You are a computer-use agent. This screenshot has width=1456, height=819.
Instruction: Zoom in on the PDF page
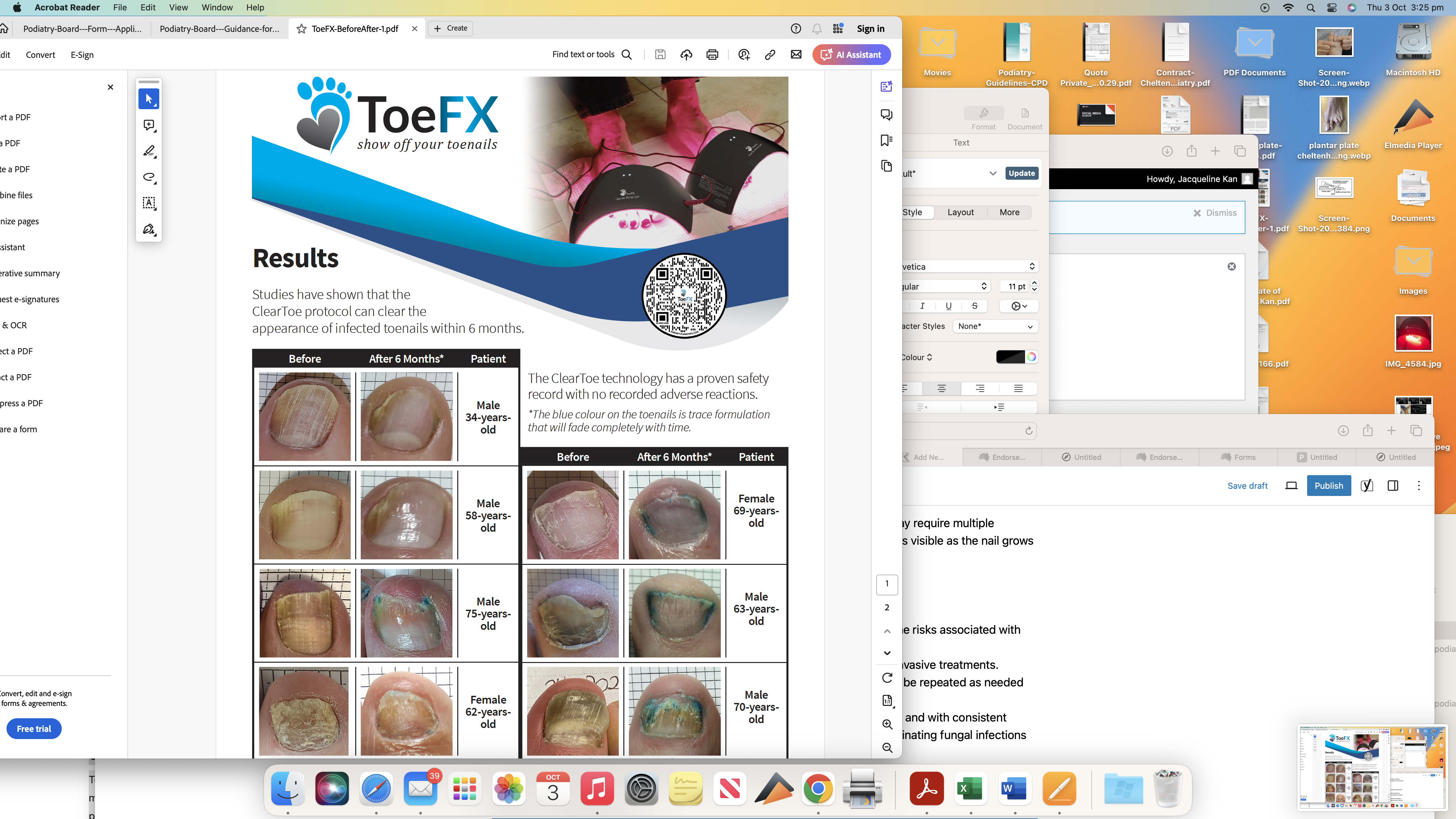[887, 724]
